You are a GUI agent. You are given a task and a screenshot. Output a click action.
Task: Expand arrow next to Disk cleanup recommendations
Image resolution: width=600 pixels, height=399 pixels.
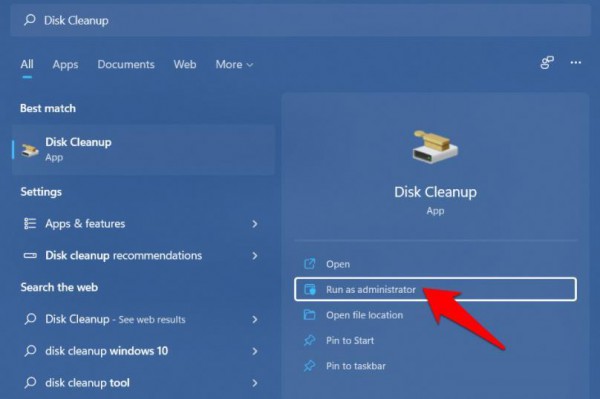point(255,256)
